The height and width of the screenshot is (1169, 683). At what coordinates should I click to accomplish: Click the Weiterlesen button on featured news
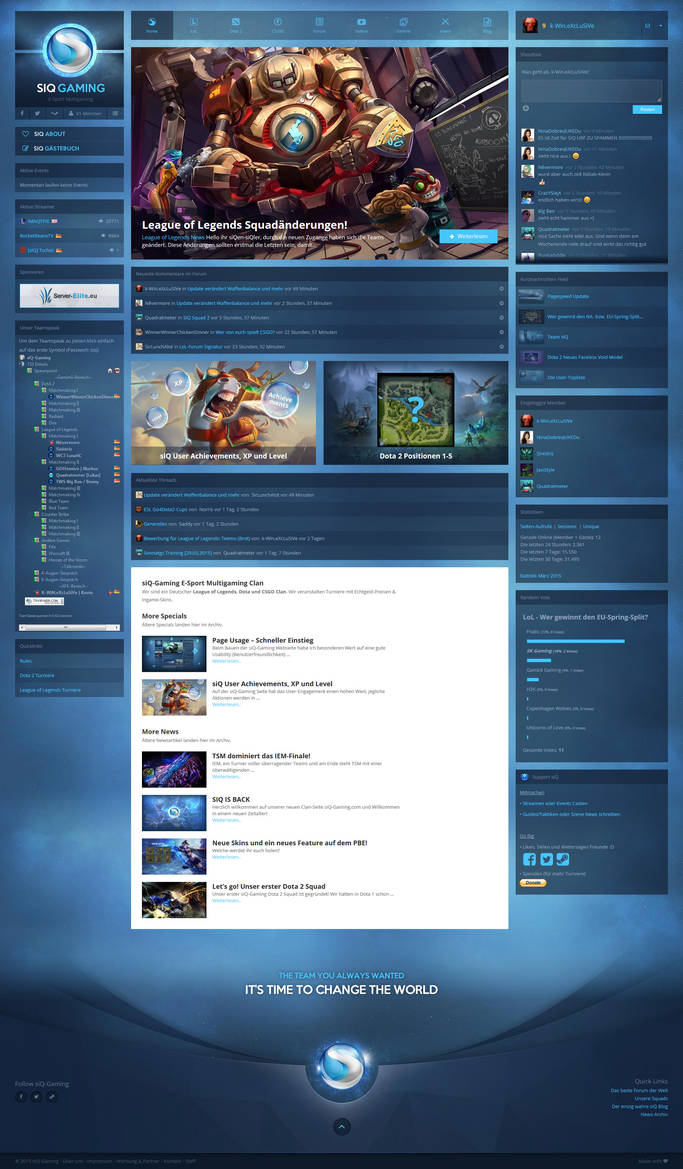pyautogui.click(x=468, y=236)
